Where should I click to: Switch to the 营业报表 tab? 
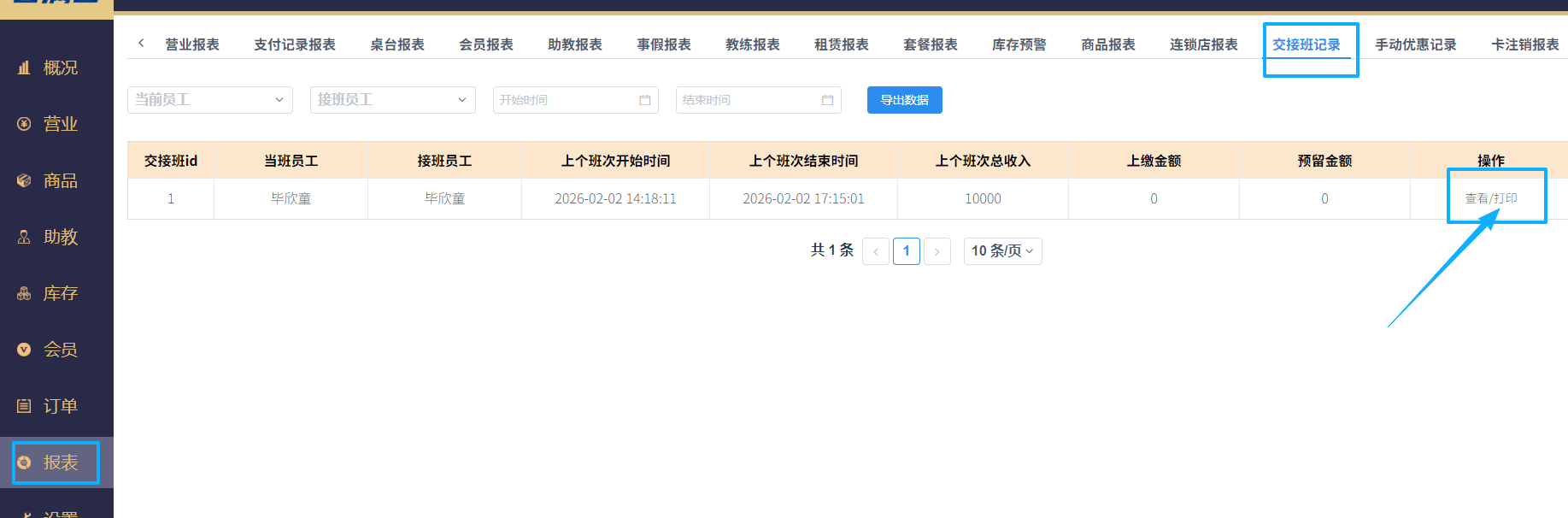pos(192,44)
